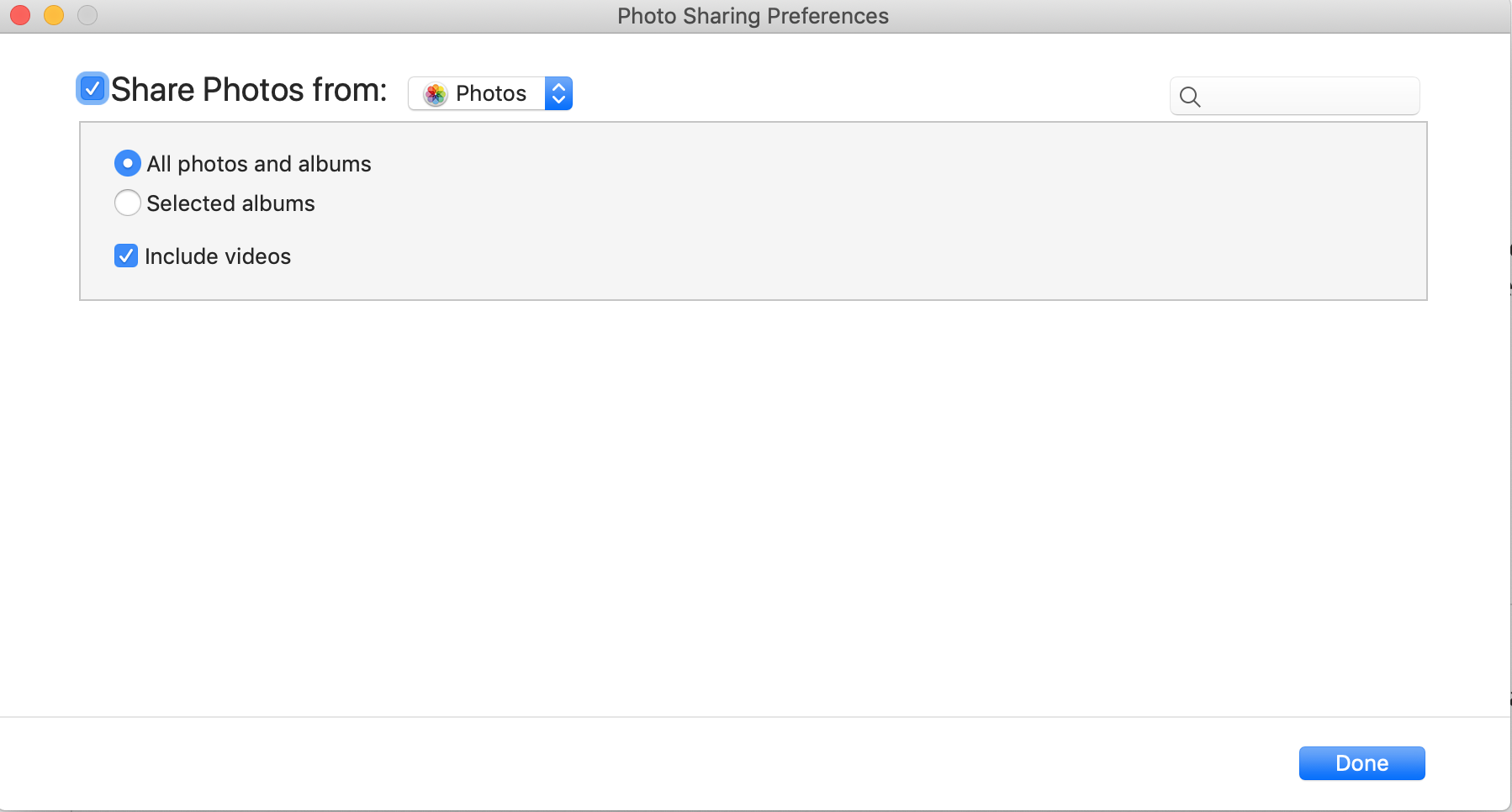Viewport: 1512px width, 812px height.
Task: Click the checkmark icon inside Include videos box
Action: coord(125,256)
